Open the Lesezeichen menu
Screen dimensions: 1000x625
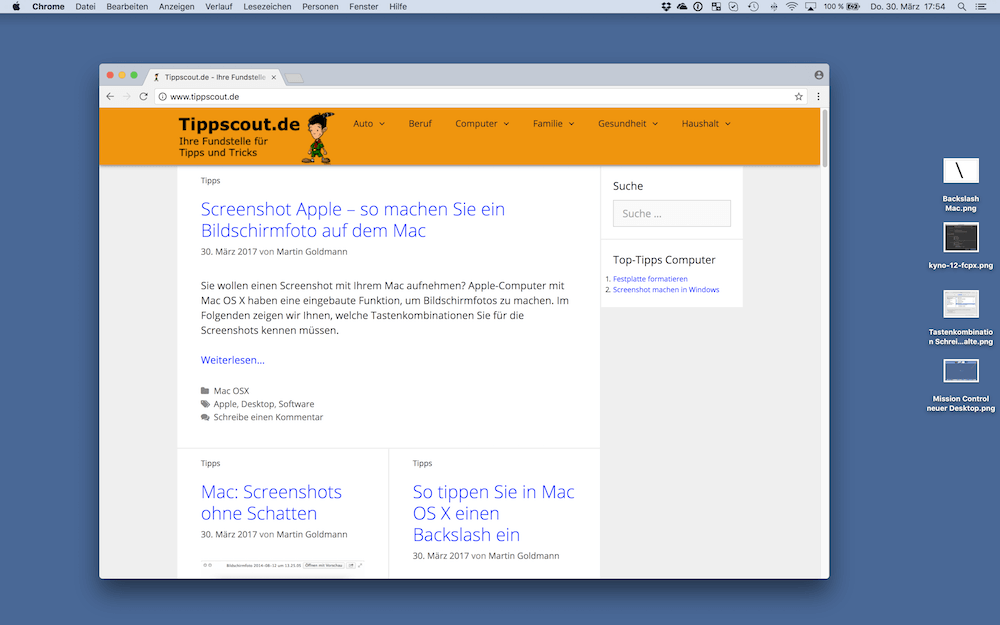(x=267, y=6)
